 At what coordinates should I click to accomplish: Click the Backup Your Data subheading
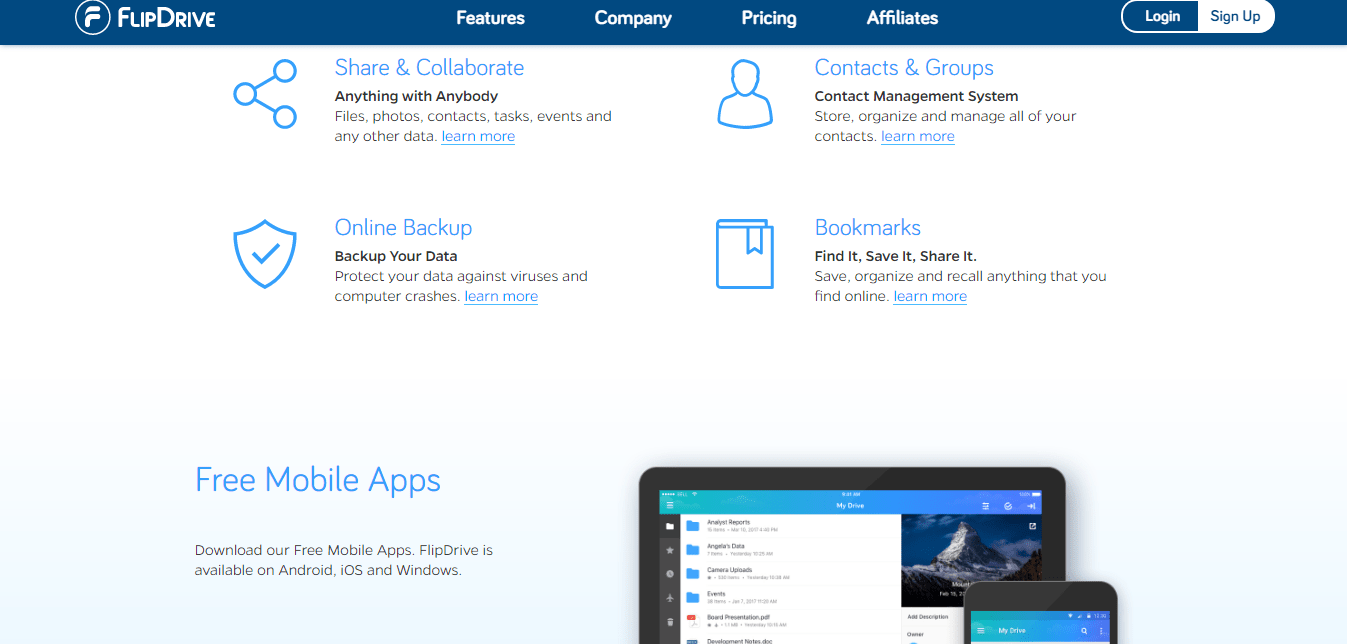point(396,256)
